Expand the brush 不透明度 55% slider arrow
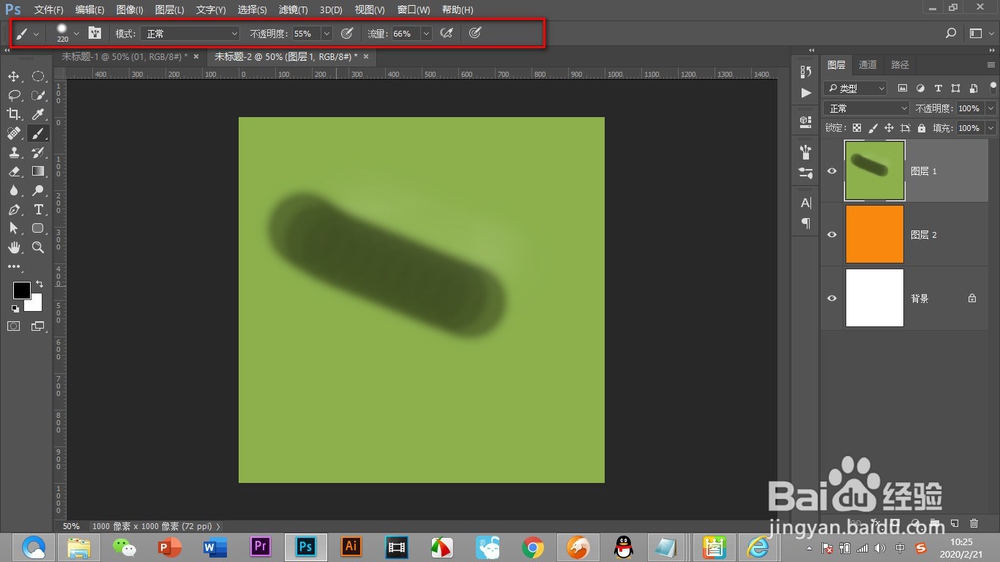1000x562 pixels. coord(327,34)
